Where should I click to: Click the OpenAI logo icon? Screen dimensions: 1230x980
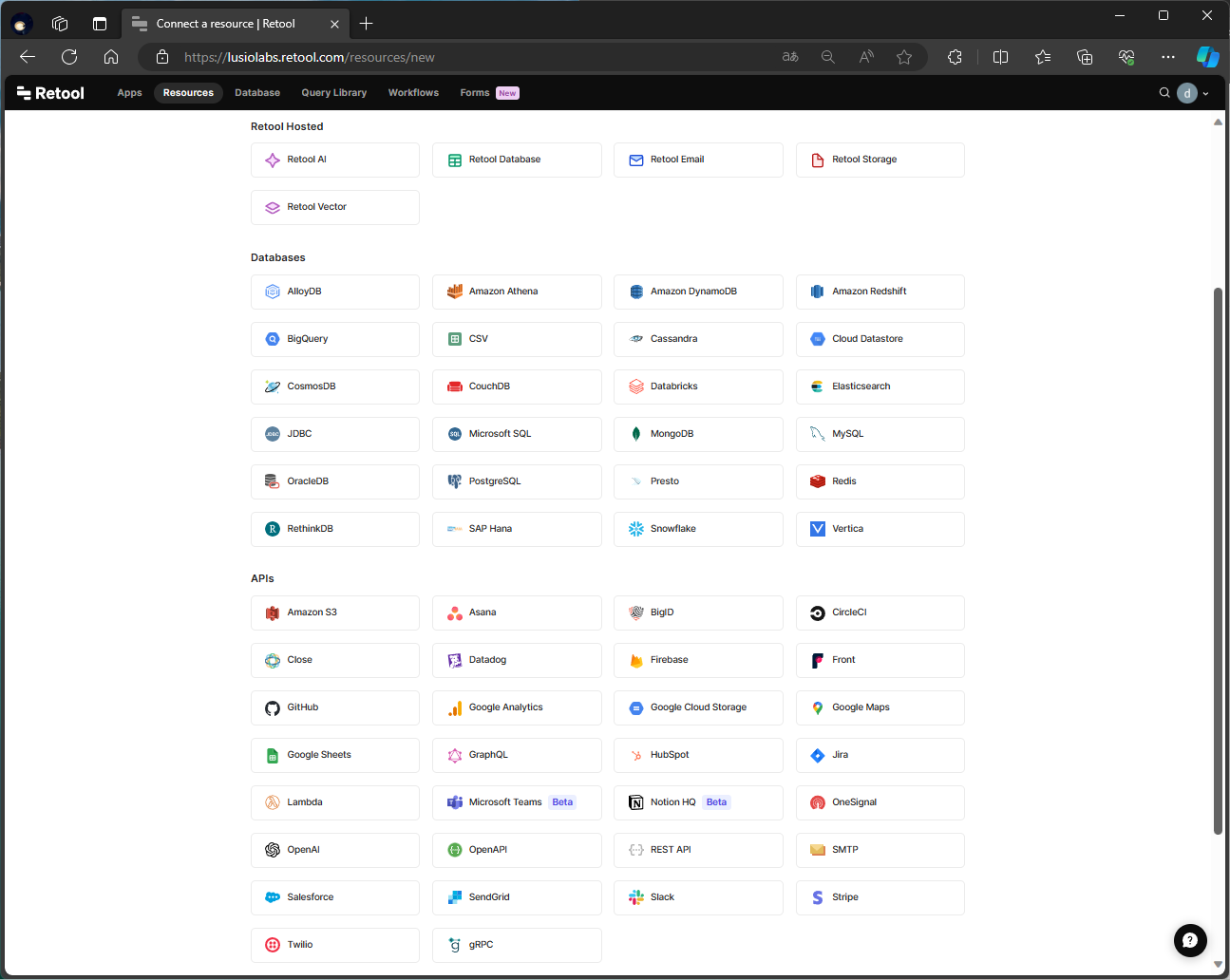click(273, 850)
